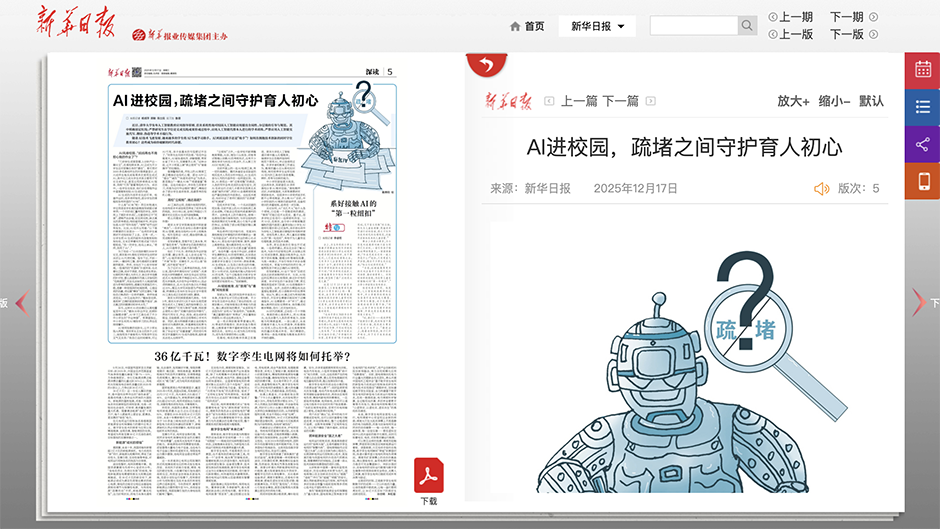Focus the search text field
The width and height of the screenshot is (940, 529).
click(694, 26)
